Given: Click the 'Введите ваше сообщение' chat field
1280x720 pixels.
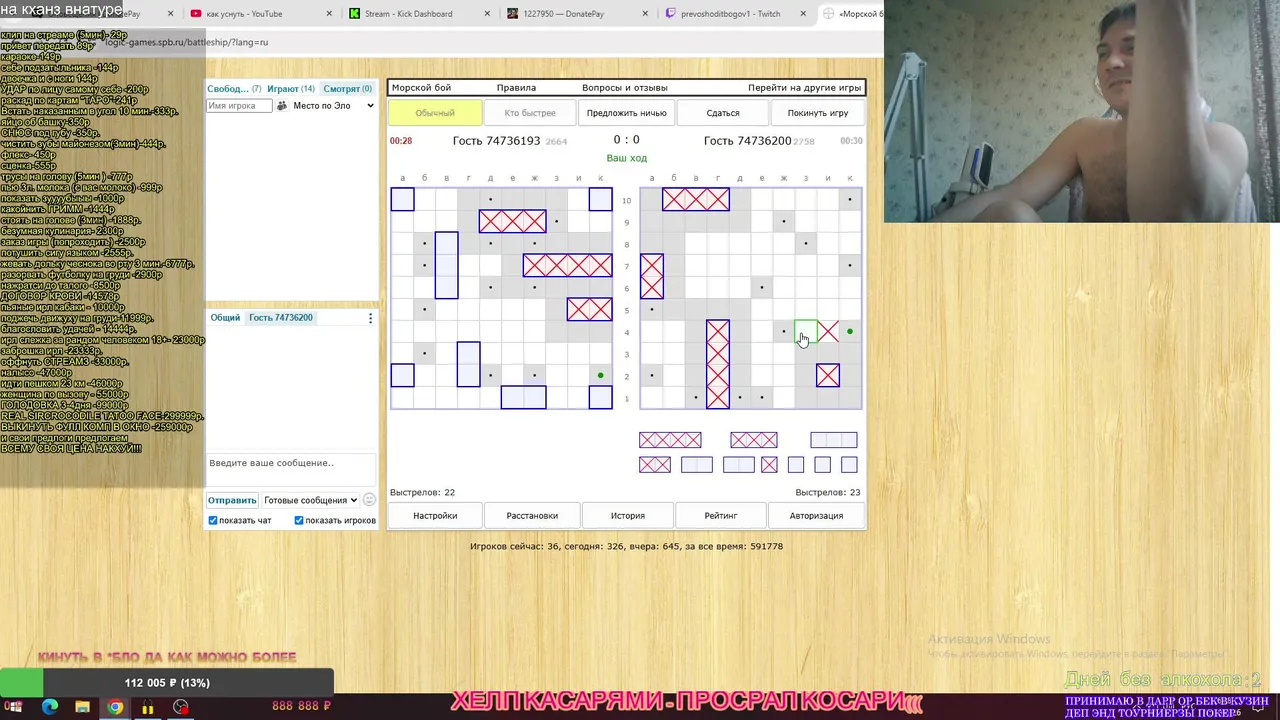Looking at the screenshot, I should coord(291,468).
